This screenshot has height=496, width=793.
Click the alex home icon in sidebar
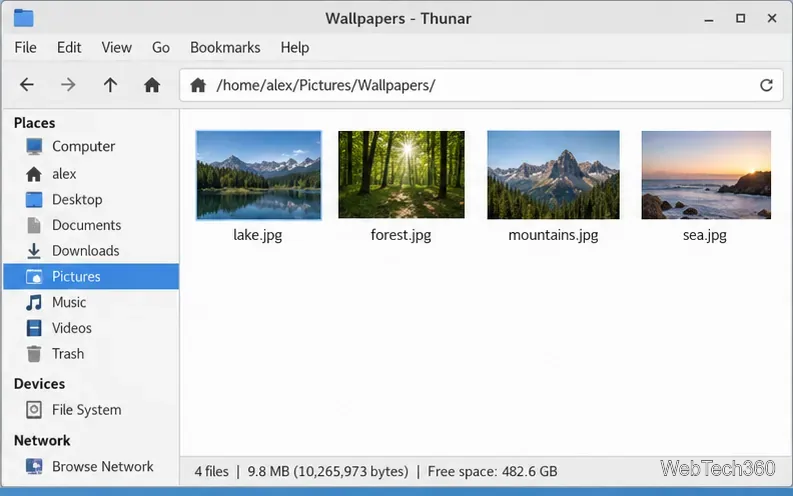(x=34, y=174)
